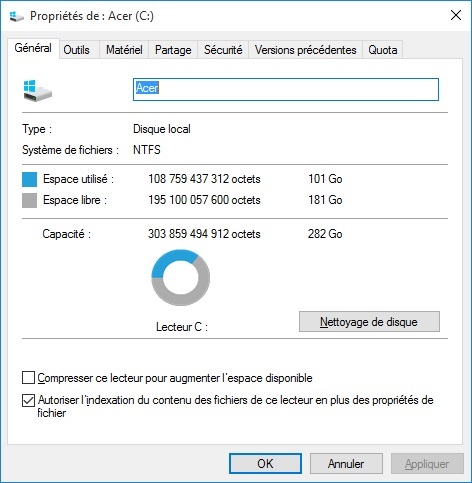The image size is (472, 483).
Task: Click the drive name field containing Acer
Action: pyautogui.click(x=286, y=89)
